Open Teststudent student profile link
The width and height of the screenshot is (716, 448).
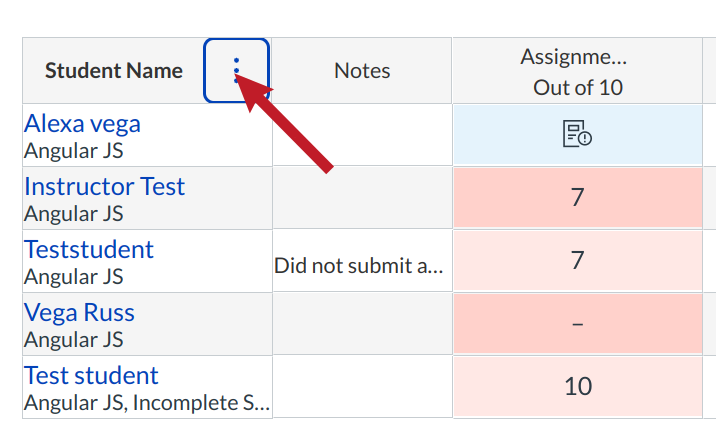coord(89,250)
